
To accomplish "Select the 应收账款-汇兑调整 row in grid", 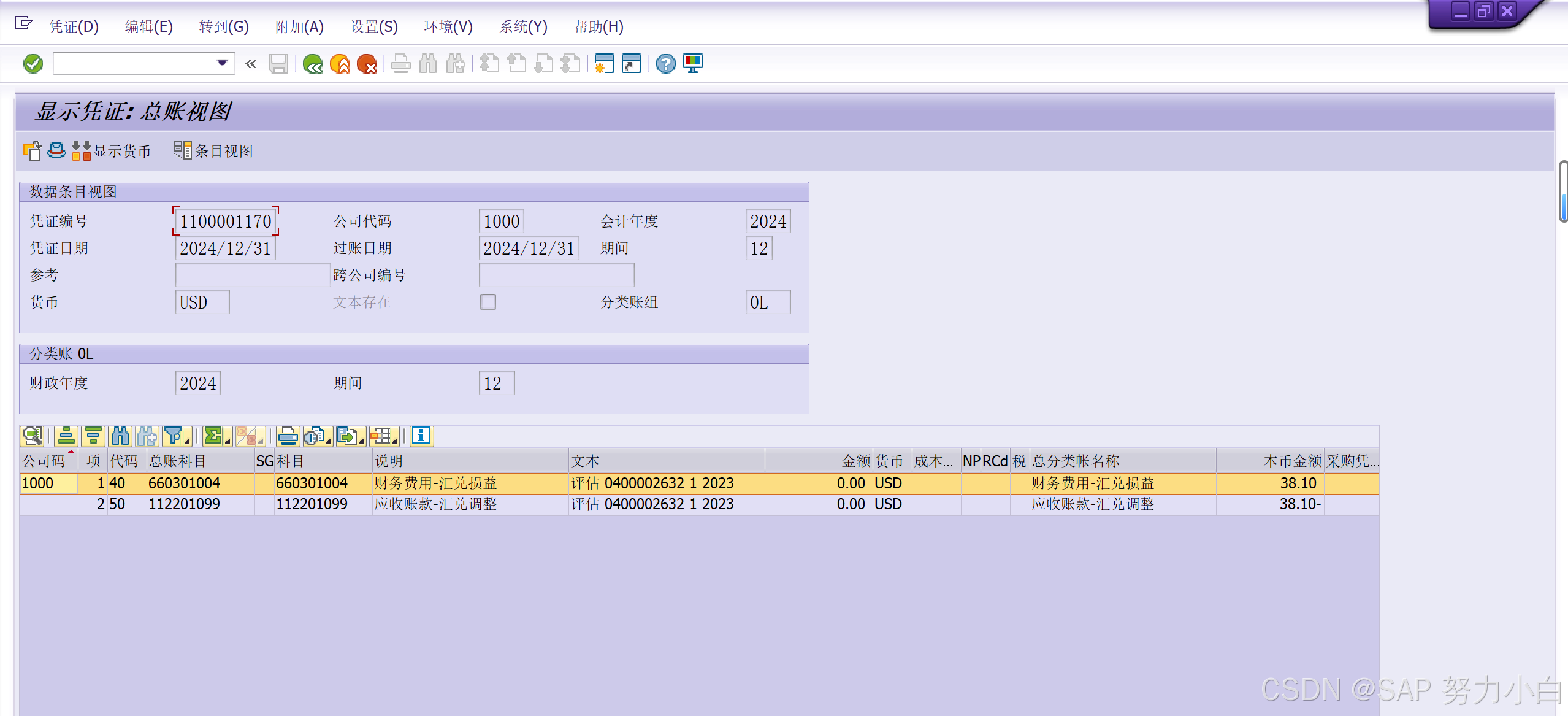I will point(435,504).
